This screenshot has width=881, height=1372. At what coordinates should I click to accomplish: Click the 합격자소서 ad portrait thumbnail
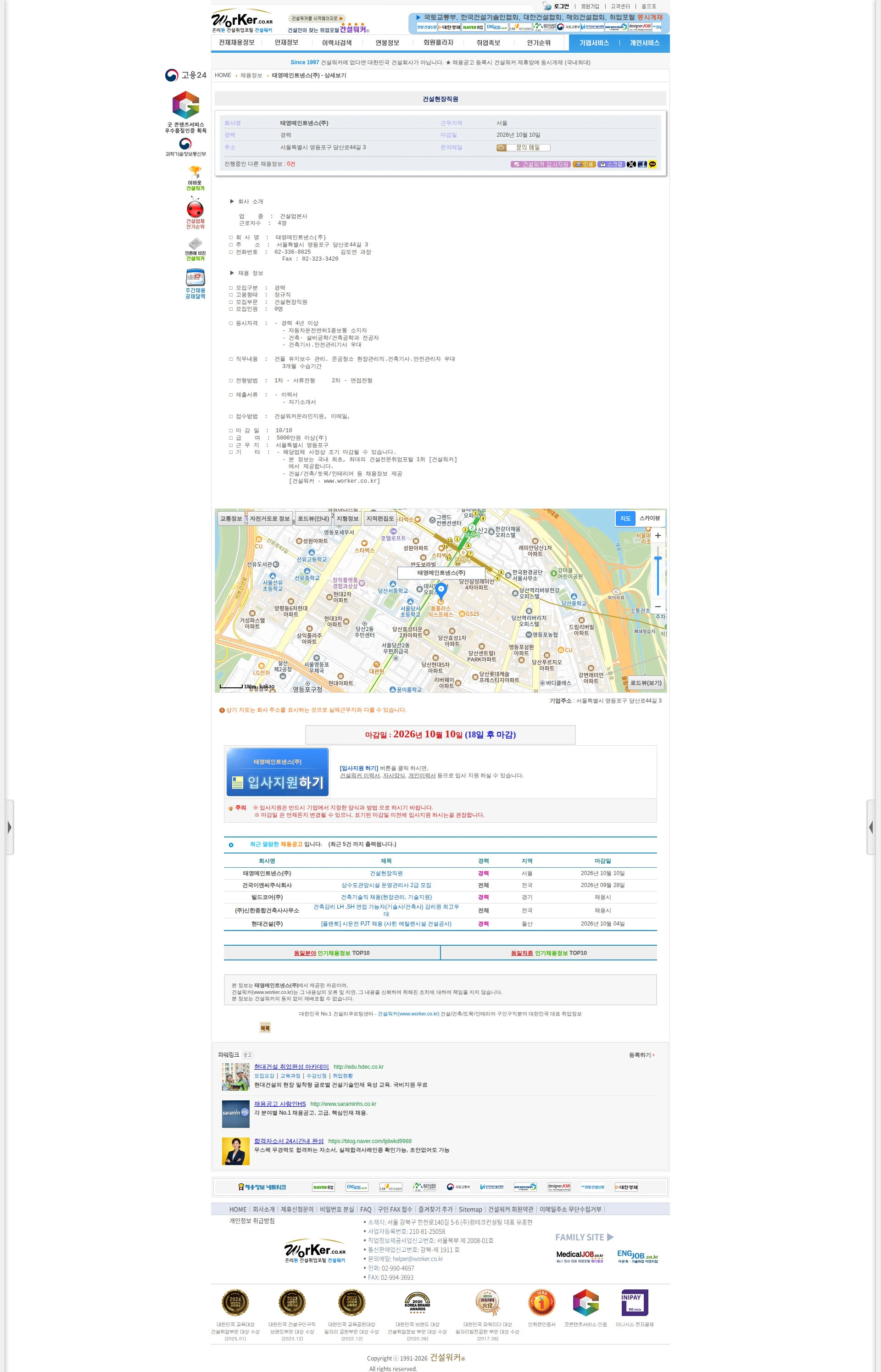point(236,1151)
